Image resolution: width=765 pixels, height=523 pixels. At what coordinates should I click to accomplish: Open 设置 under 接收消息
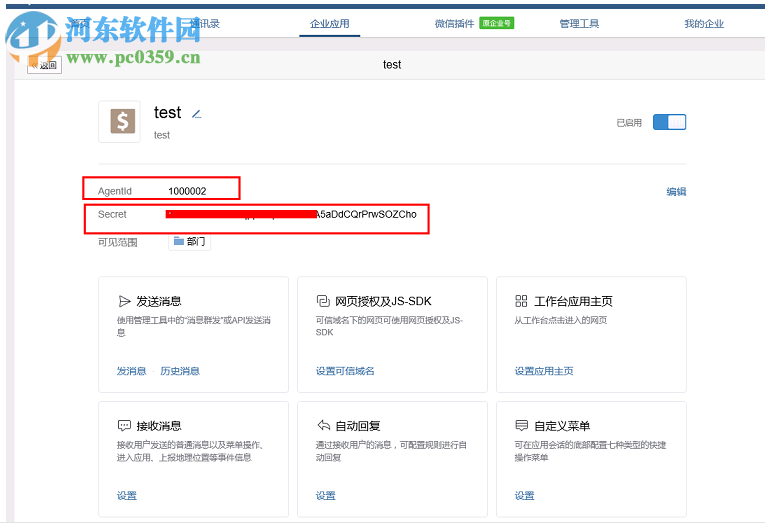click(127, 496)
